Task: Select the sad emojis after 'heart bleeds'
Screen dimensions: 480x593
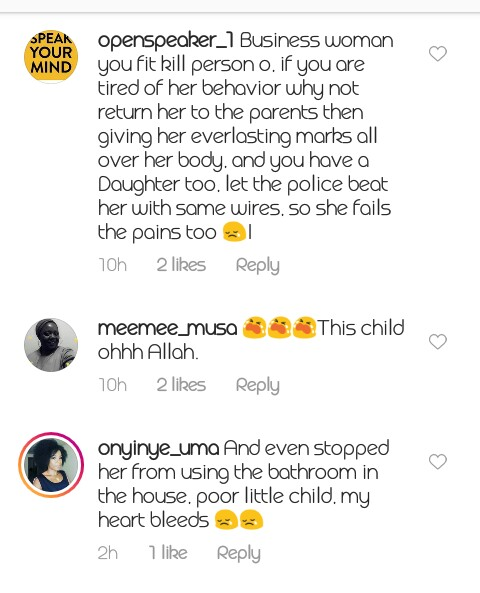Action: coord(239,520)
